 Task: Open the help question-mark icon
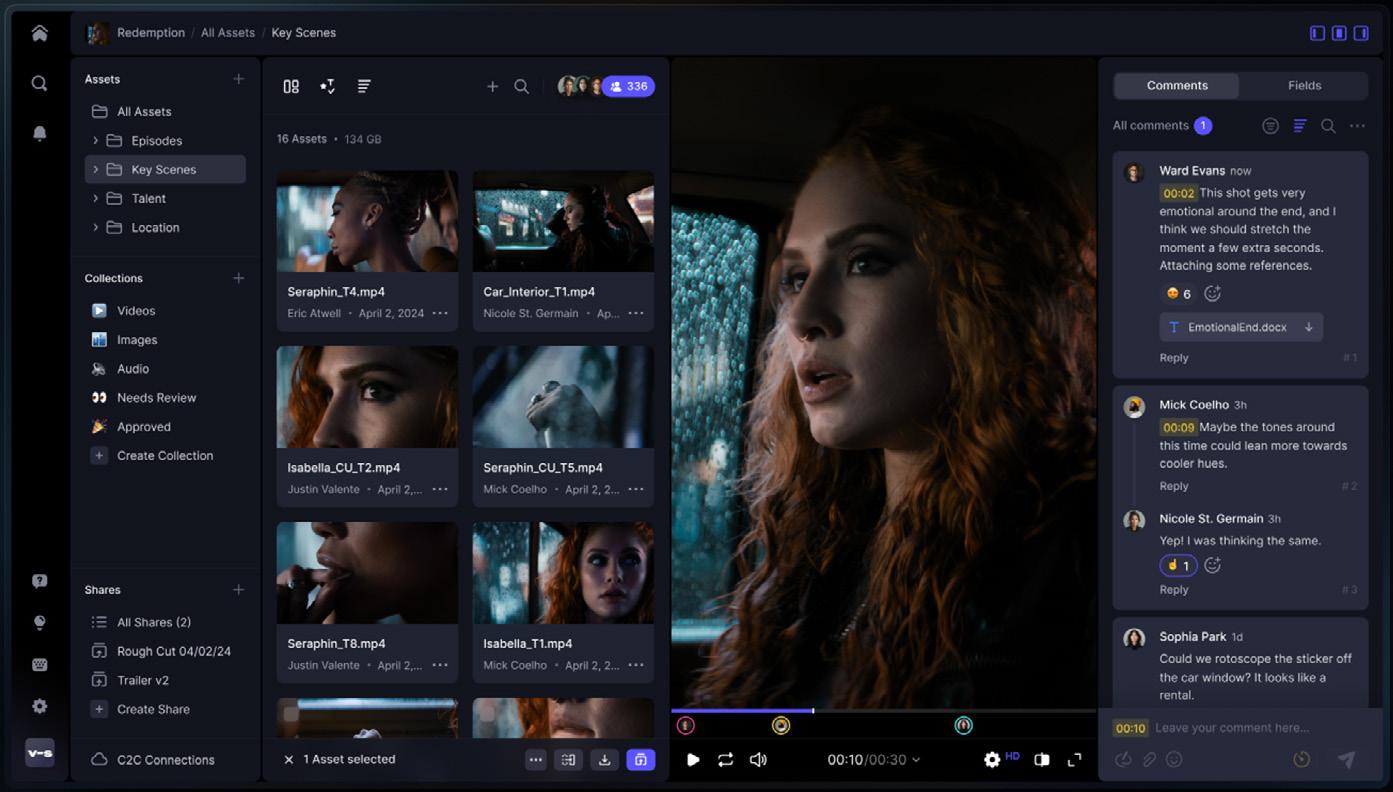tap(39, 581)
